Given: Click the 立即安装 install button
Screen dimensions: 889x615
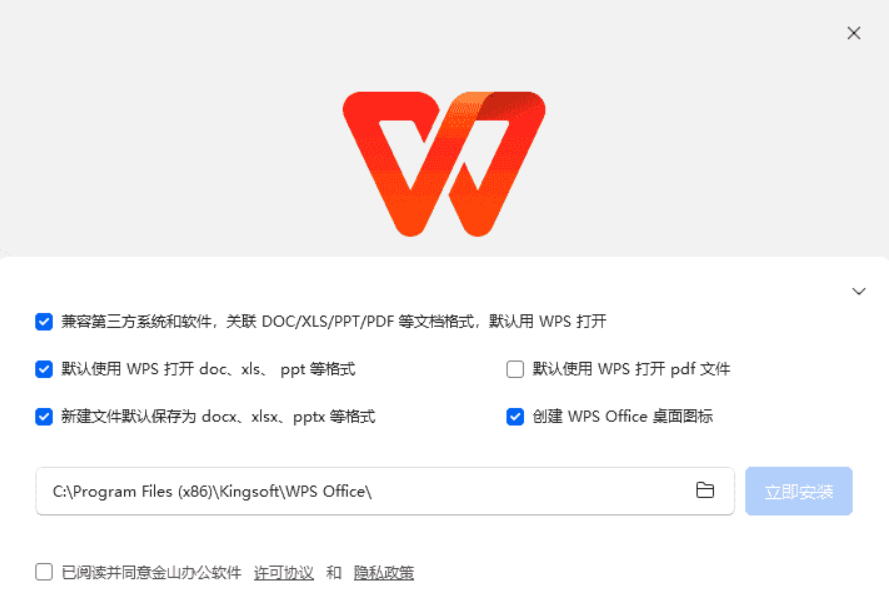Looking at the screenshot, I should [798, 491].
